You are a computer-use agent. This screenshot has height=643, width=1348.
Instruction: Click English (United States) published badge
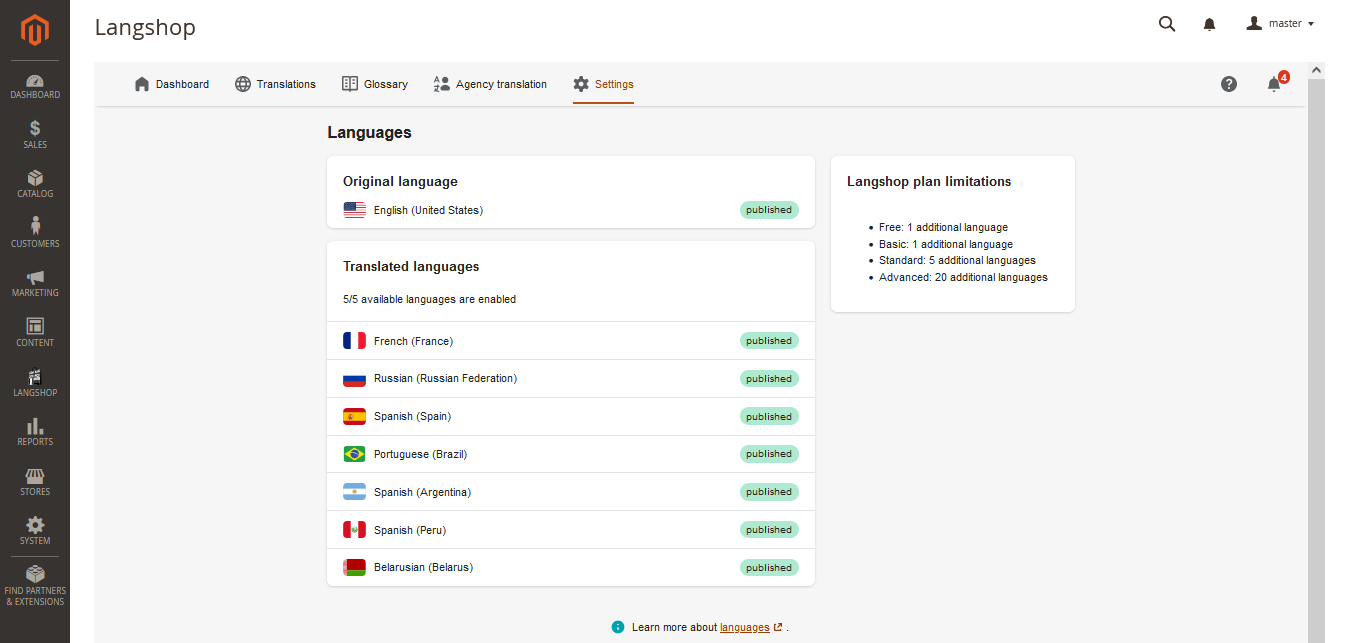pos(769,210)
